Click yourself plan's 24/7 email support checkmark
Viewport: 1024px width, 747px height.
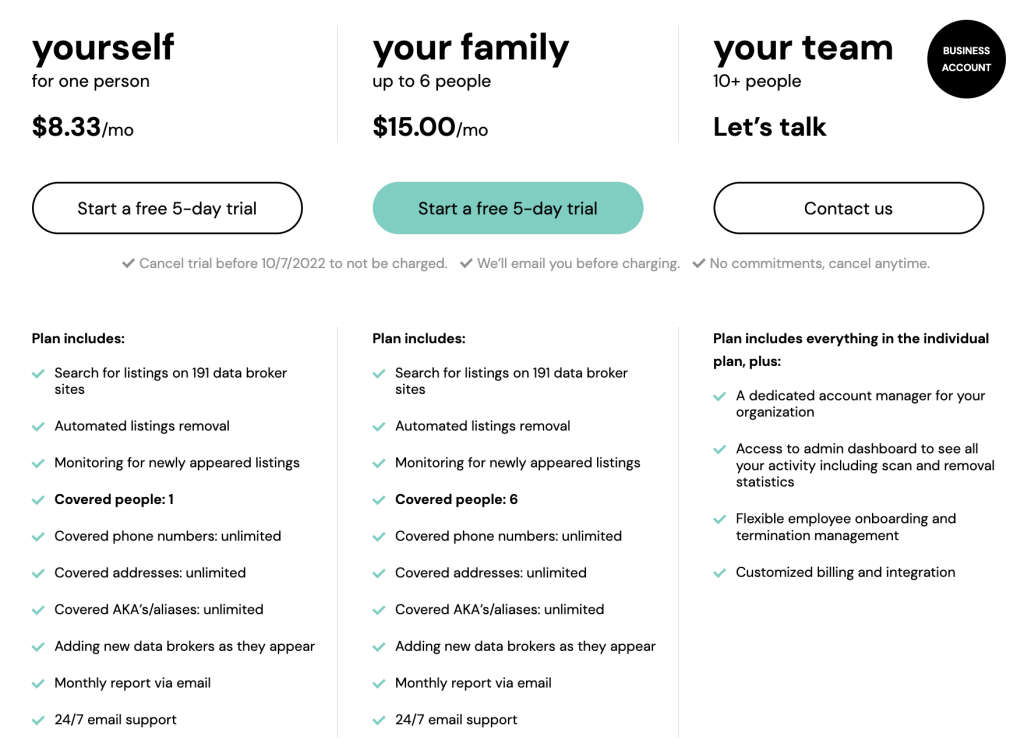(38, 720)
